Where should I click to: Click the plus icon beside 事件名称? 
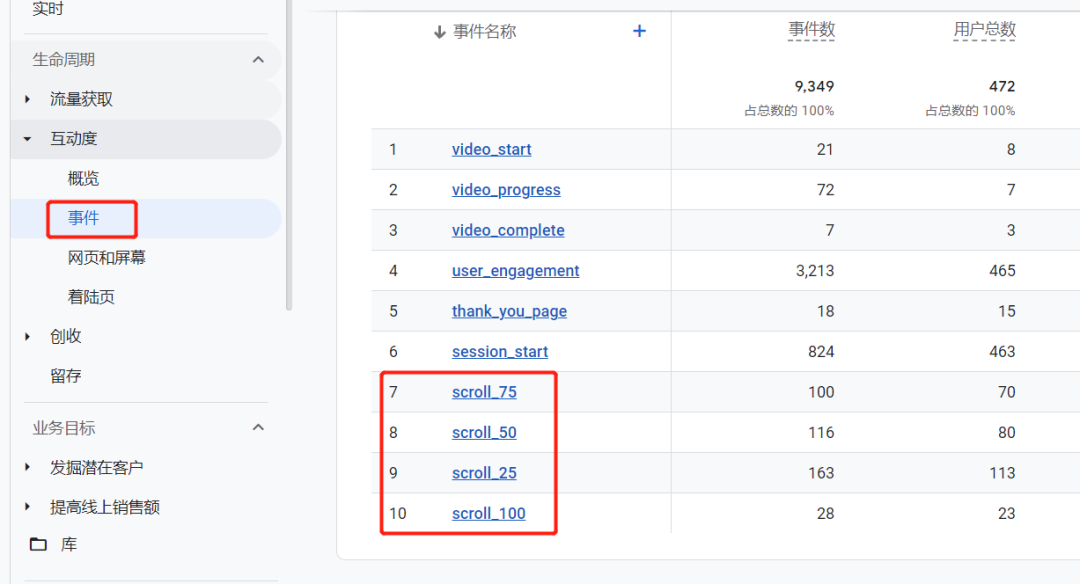tap(639, 31)
